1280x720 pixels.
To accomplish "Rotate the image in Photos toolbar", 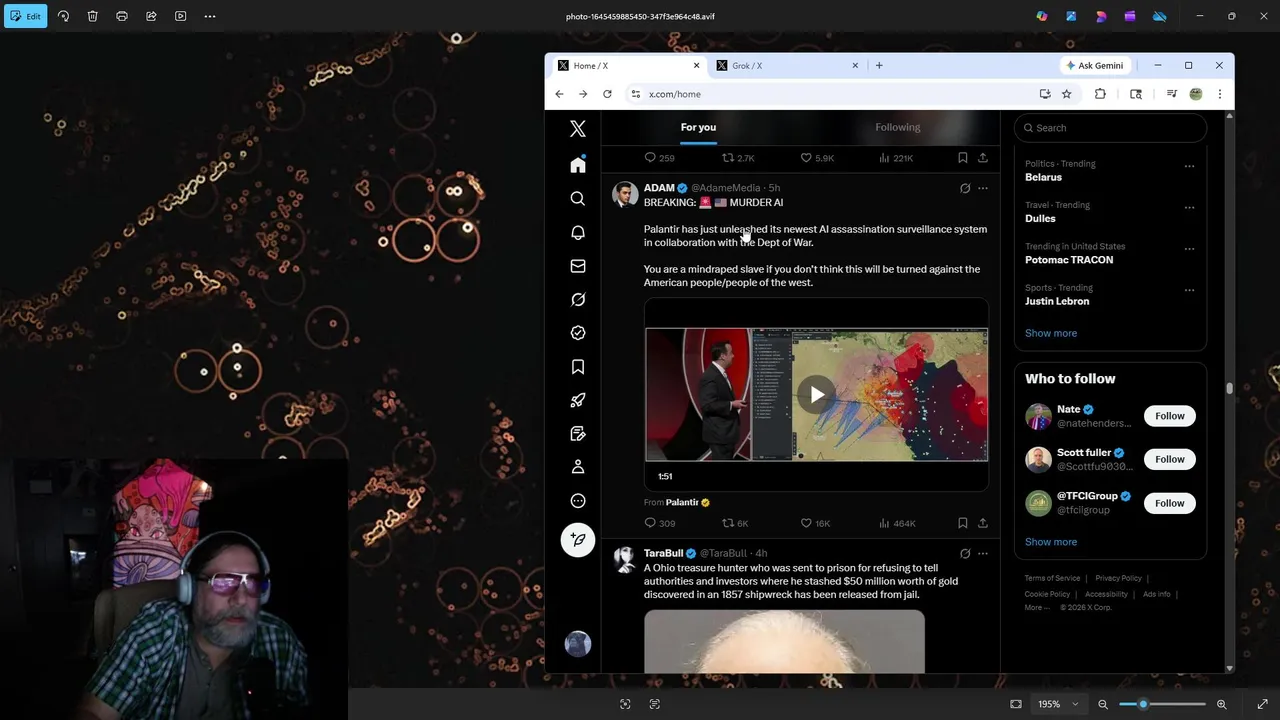I will (63, 16).
